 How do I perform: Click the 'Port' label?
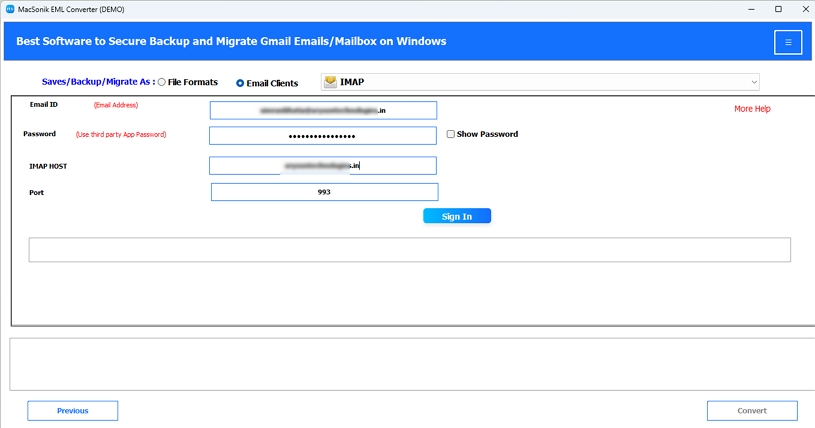click(x=36, y=192)
